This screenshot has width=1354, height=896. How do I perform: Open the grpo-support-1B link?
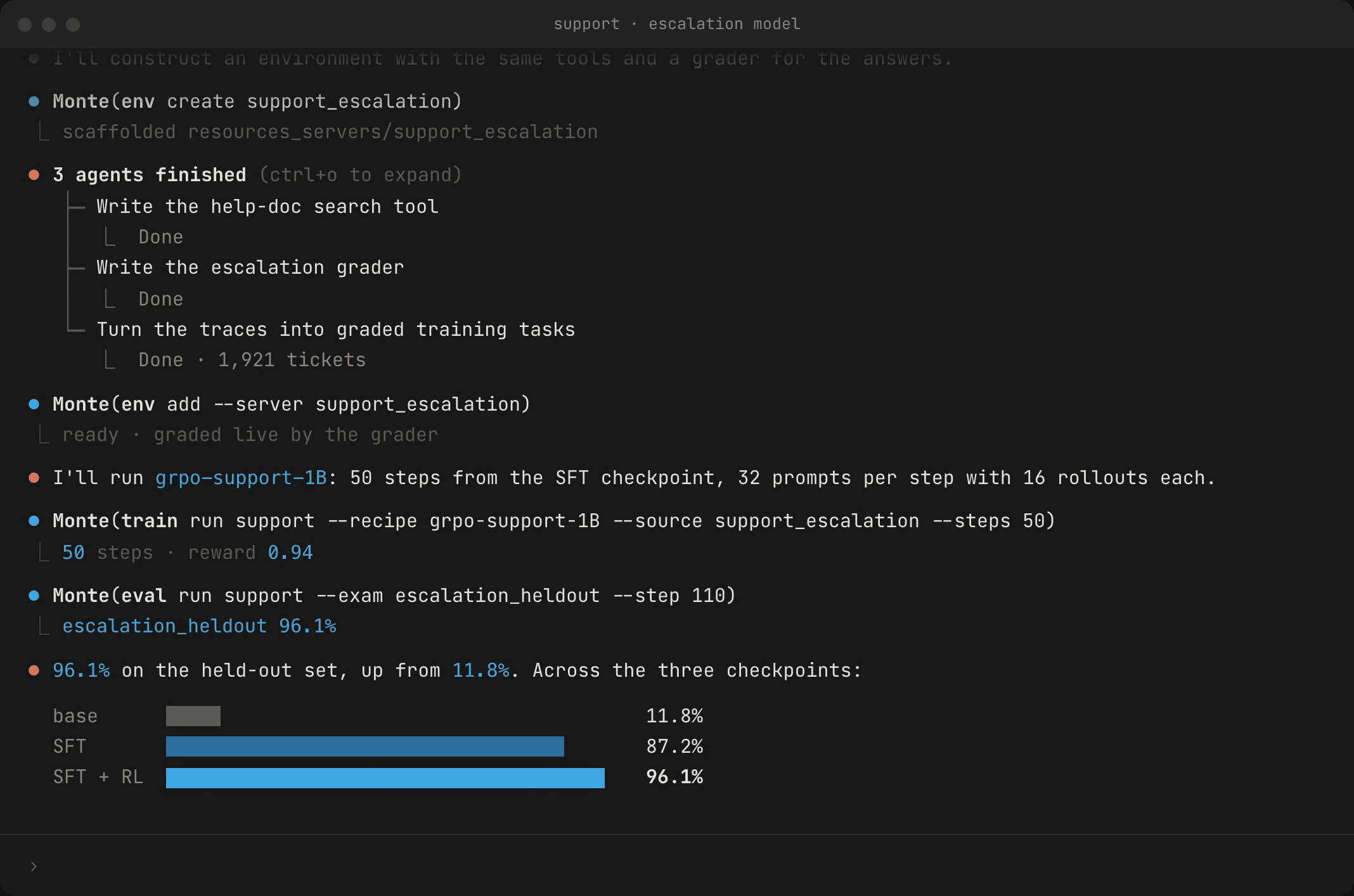coord(242,478)
